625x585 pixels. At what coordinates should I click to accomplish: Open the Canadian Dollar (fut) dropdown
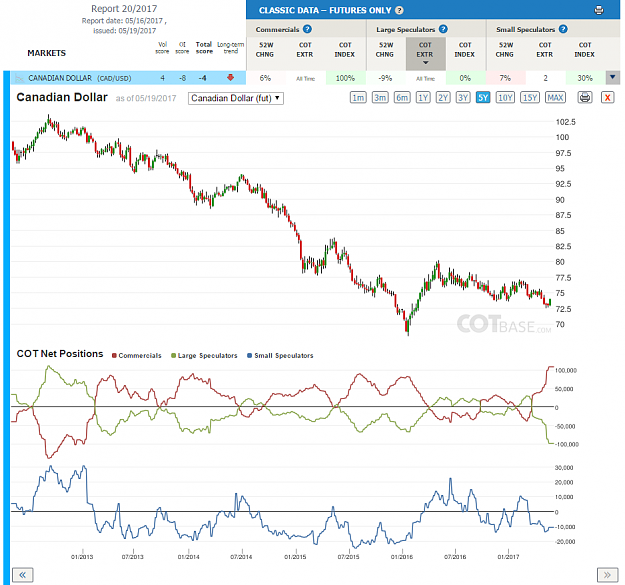pos(236,98)
